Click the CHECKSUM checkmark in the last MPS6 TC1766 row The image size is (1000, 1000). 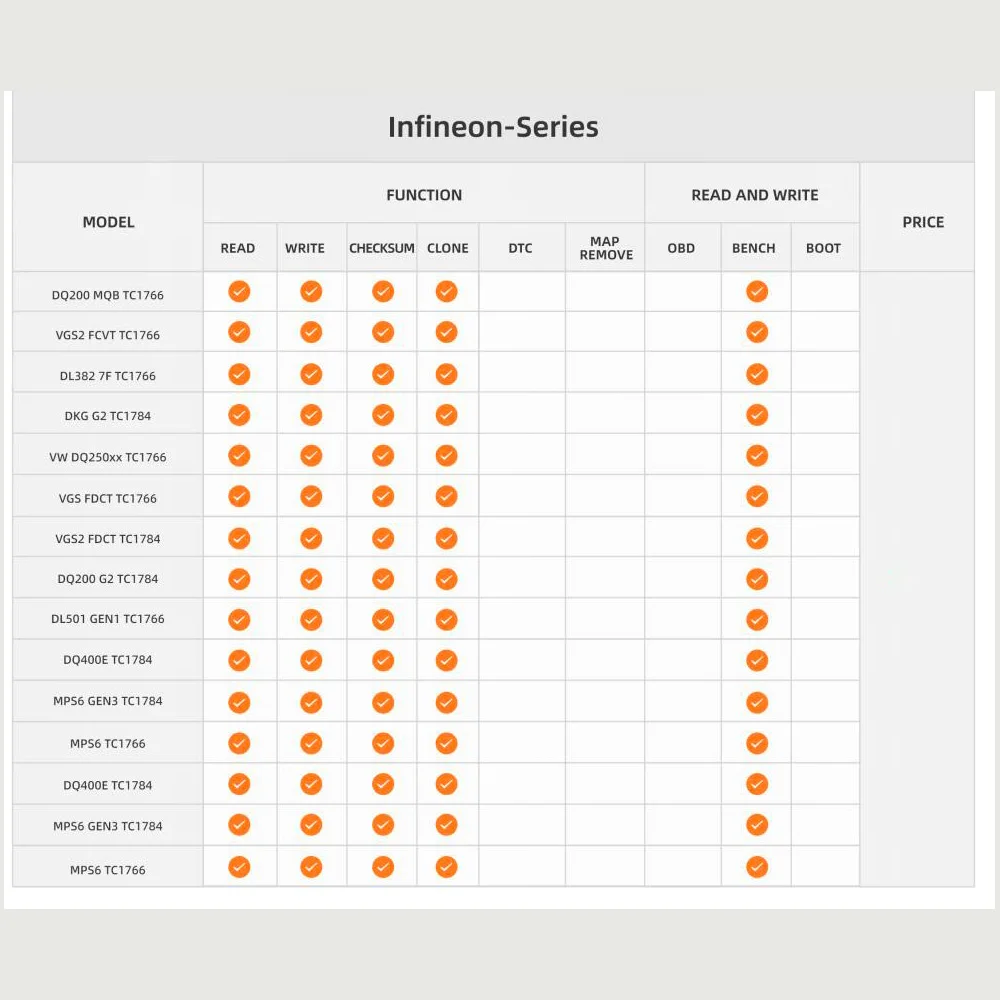383,867
